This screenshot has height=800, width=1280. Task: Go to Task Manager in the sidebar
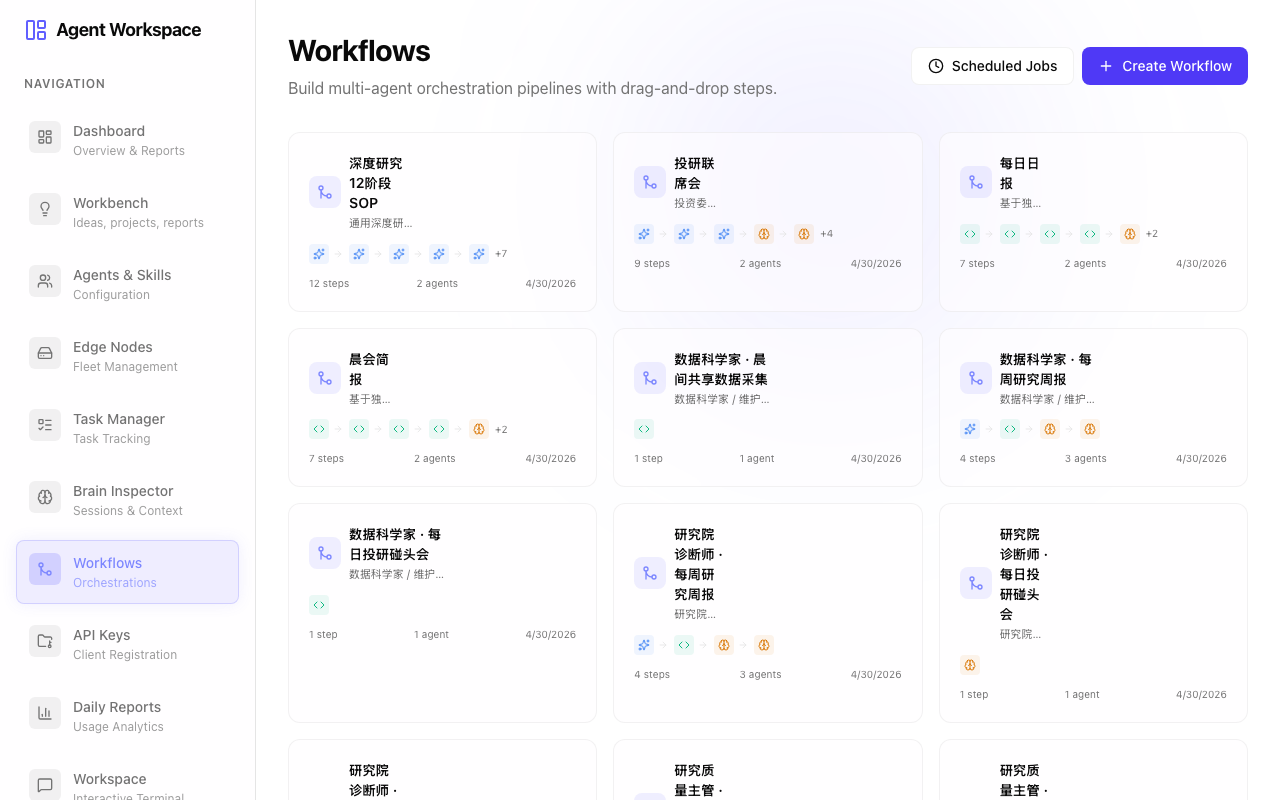pyautogui.click(x=127, y=428)
